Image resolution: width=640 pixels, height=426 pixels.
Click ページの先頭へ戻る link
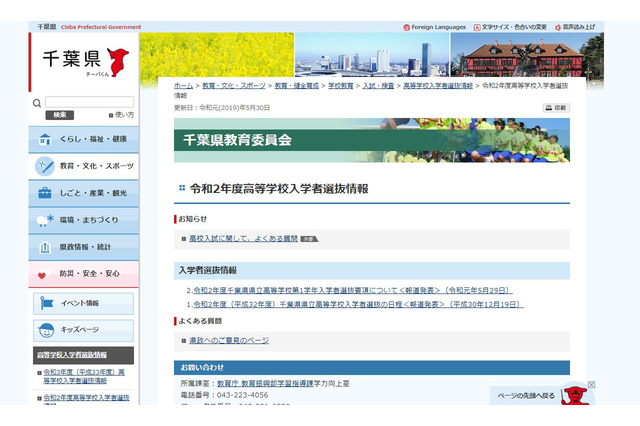[x=526, y=396]
